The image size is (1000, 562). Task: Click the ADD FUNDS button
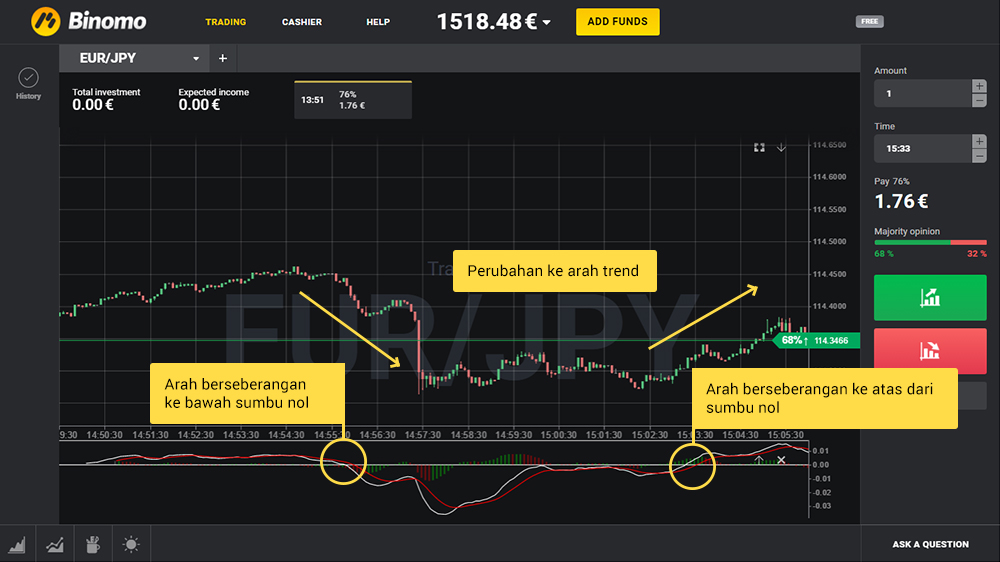[x=617, y=22]
